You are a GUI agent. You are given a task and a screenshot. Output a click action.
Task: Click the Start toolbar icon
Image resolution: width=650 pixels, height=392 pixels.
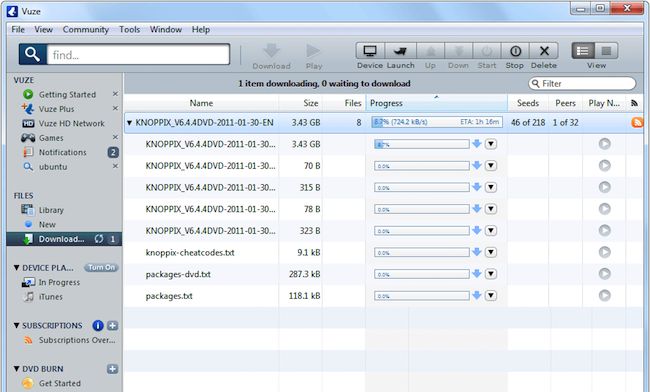(x=487, y=51)
